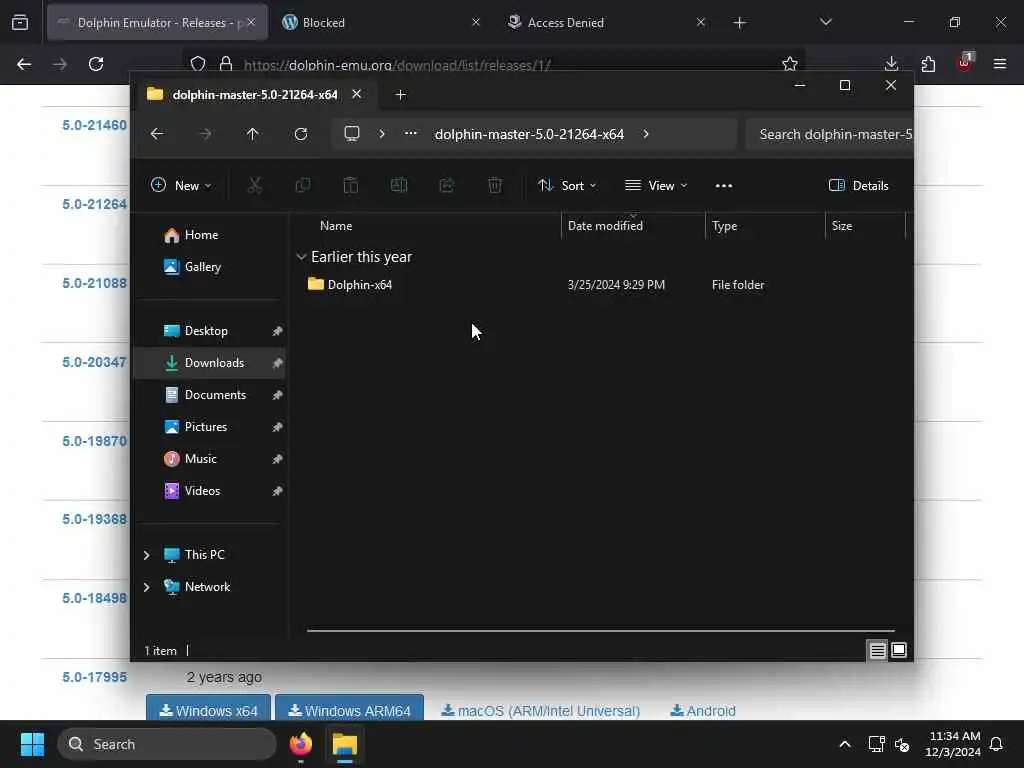Sort by the Date modified column header
Image resolution: width=1024 pixels, height=768 pixels.
(633, 226)
